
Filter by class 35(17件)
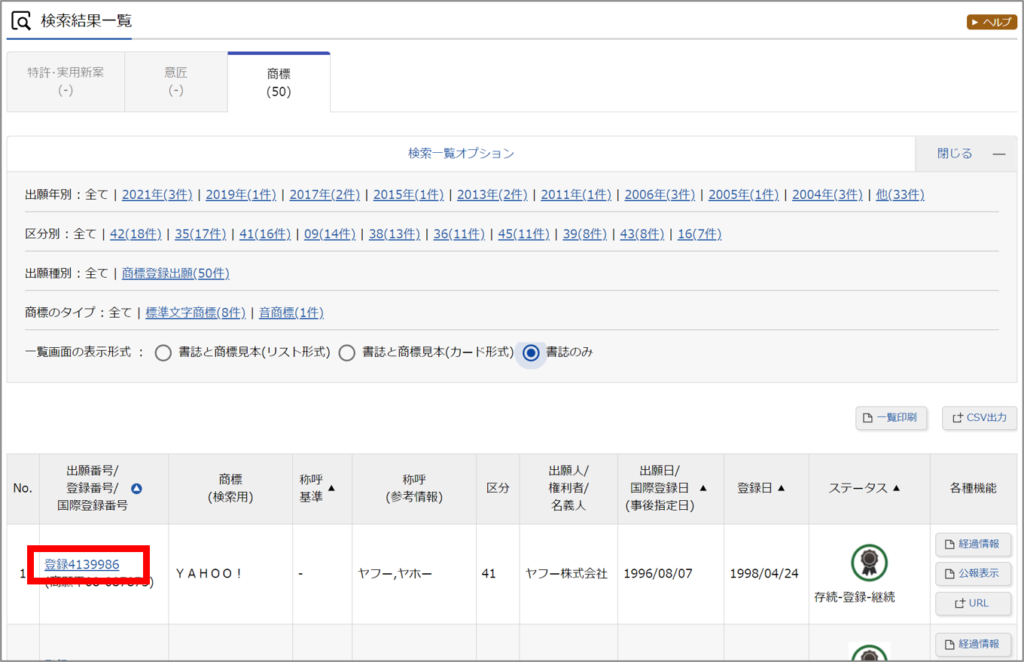(200, 234)
